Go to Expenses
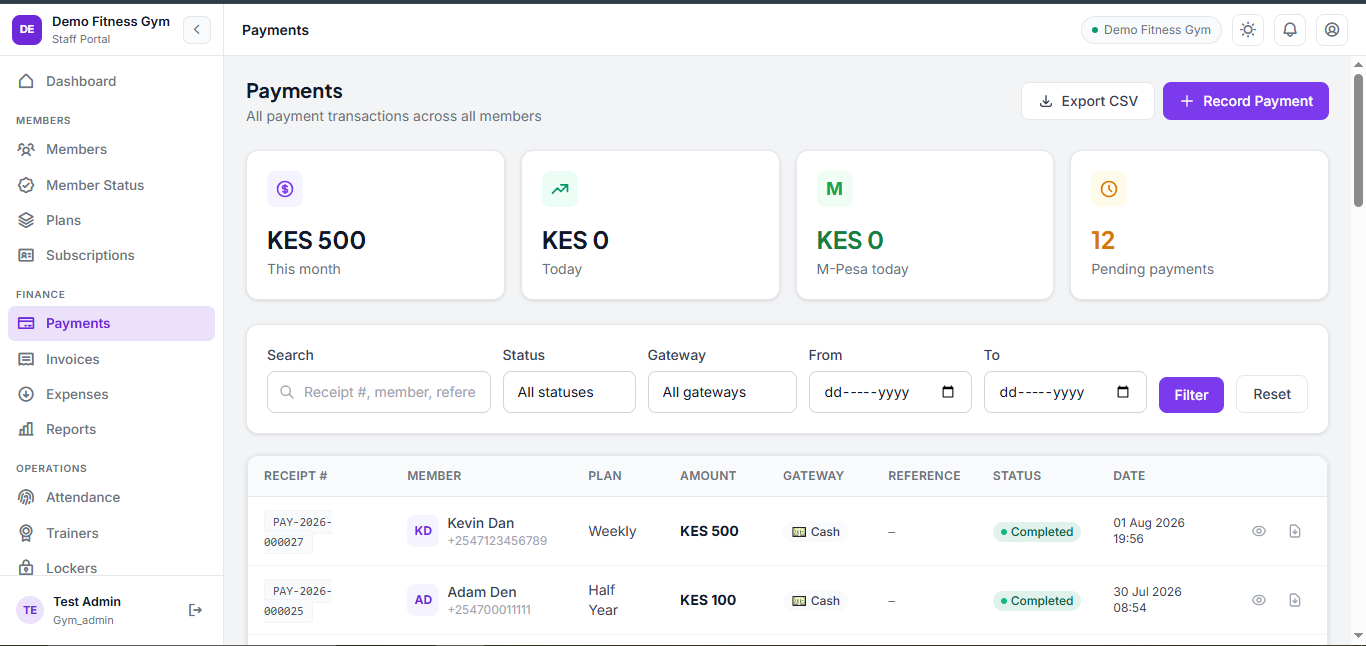Viewport: 1366px width, 646px height. click(x=111, y=394)
